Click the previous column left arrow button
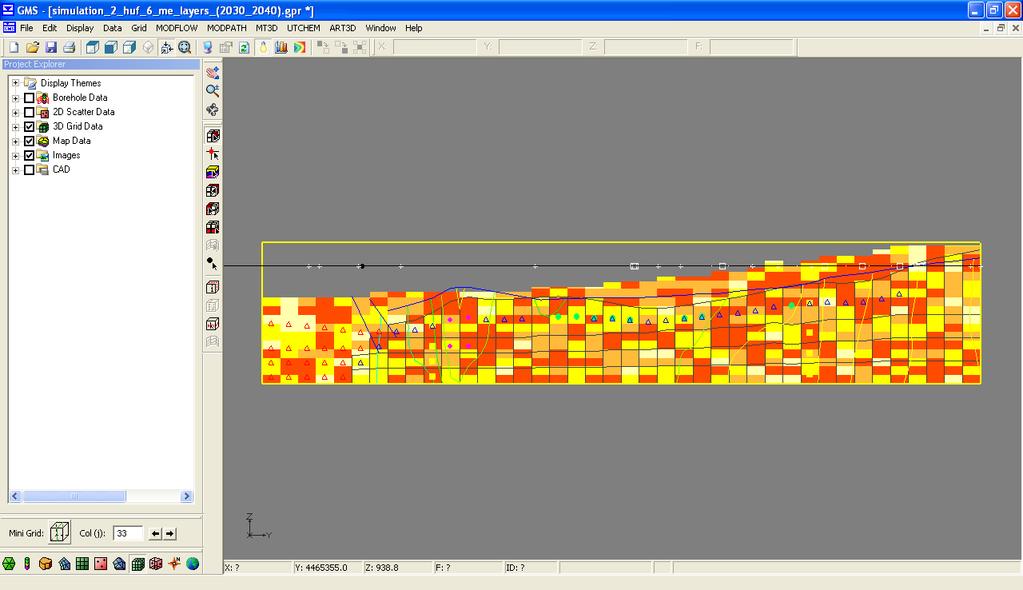1023x590 pixels. coord(155,533)
